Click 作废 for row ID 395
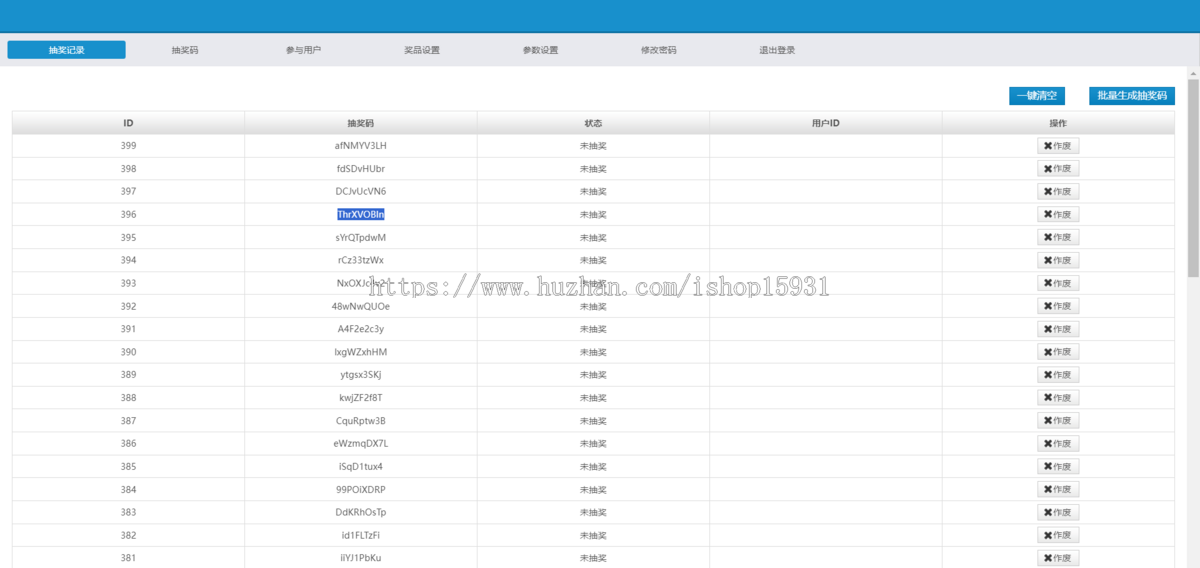The image size is (1200, 568). tap(1058, 238)
